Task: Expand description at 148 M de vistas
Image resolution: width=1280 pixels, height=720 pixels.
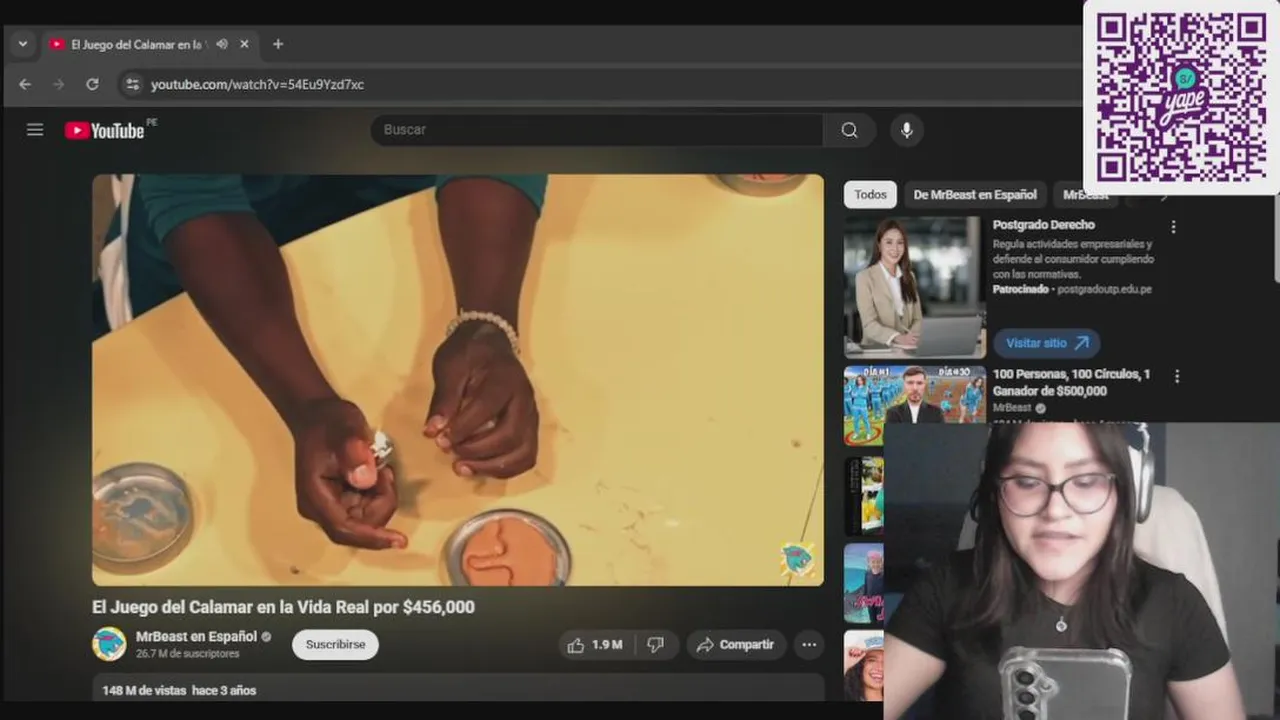Action: coord(458,688)
